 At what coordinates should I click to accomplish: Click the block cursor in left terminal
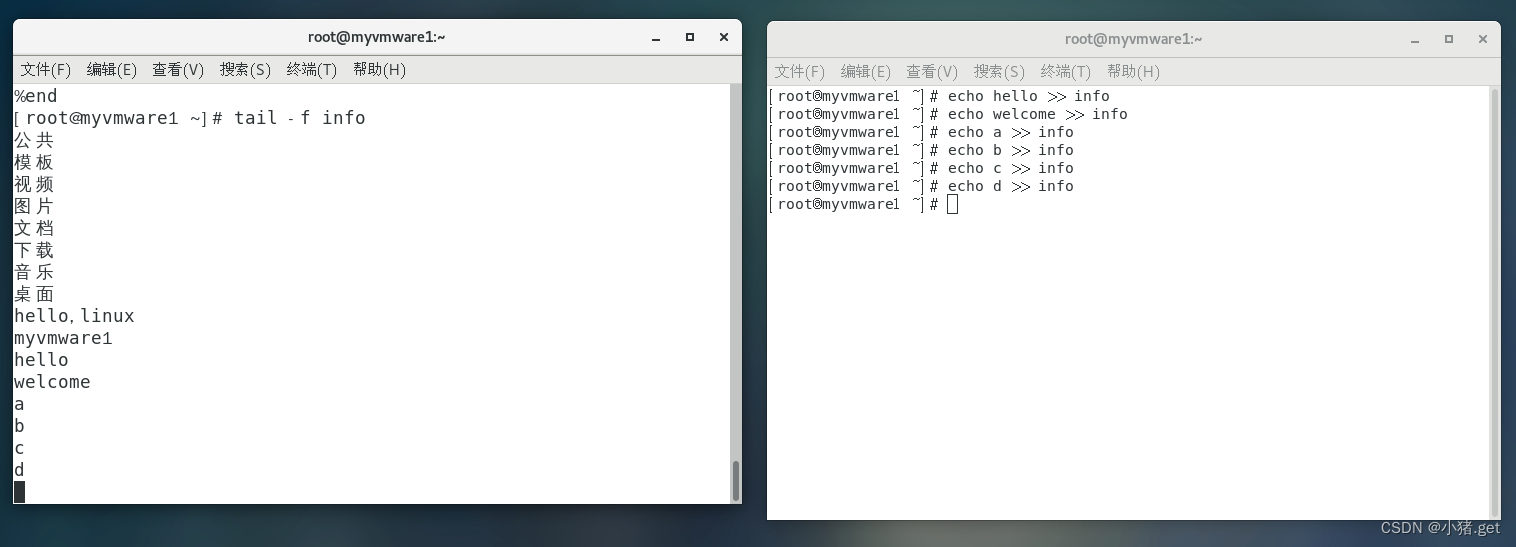19,491
